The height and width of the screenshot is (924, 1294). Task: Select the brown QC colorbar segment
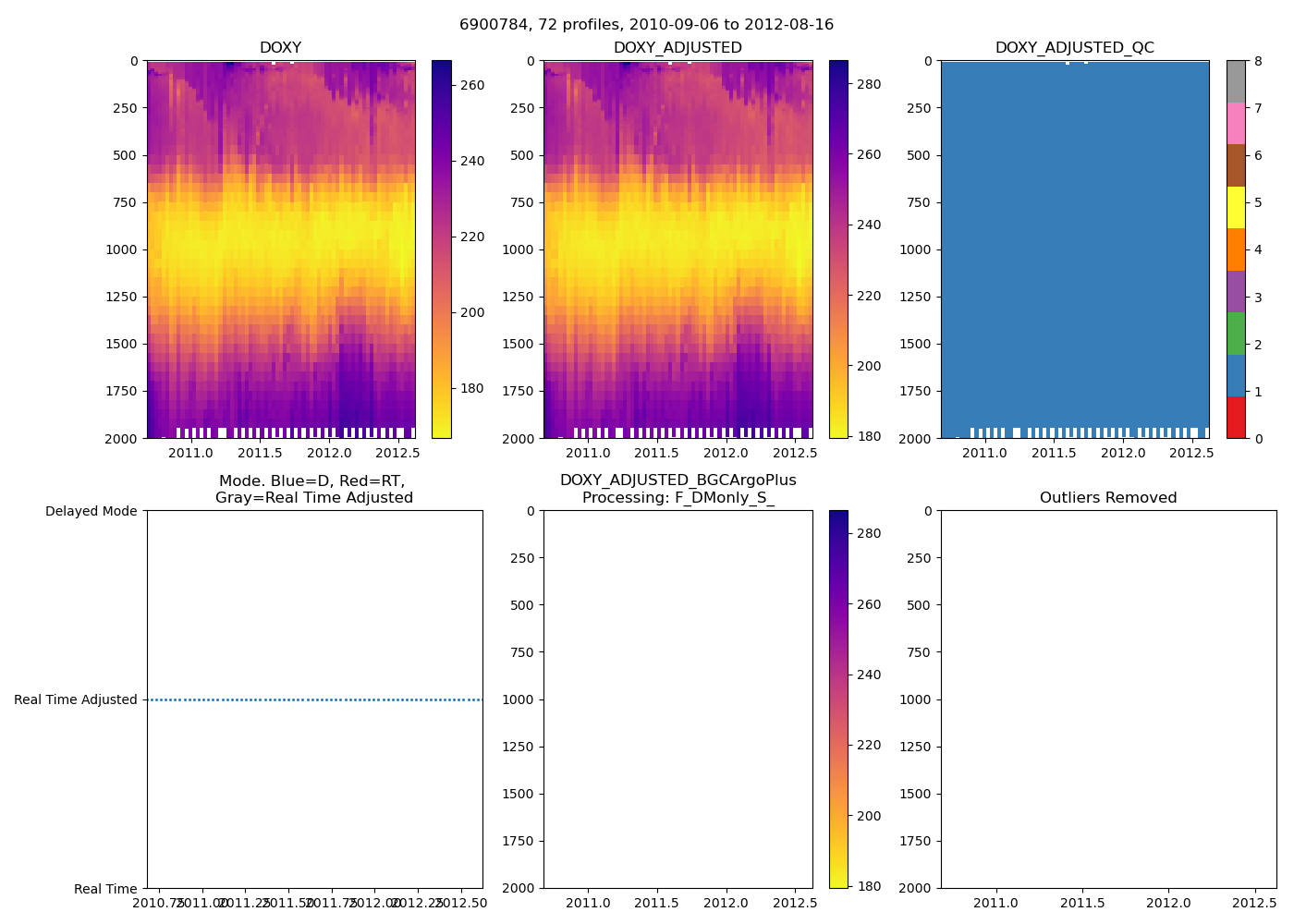tap(1236, 165)
